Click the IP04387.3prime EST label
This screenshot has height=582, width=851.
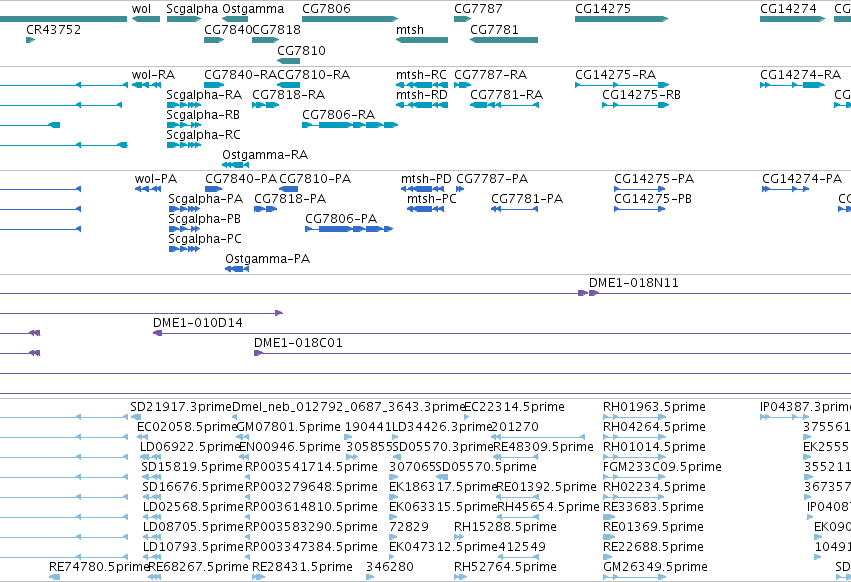click(x=805, y=407)
